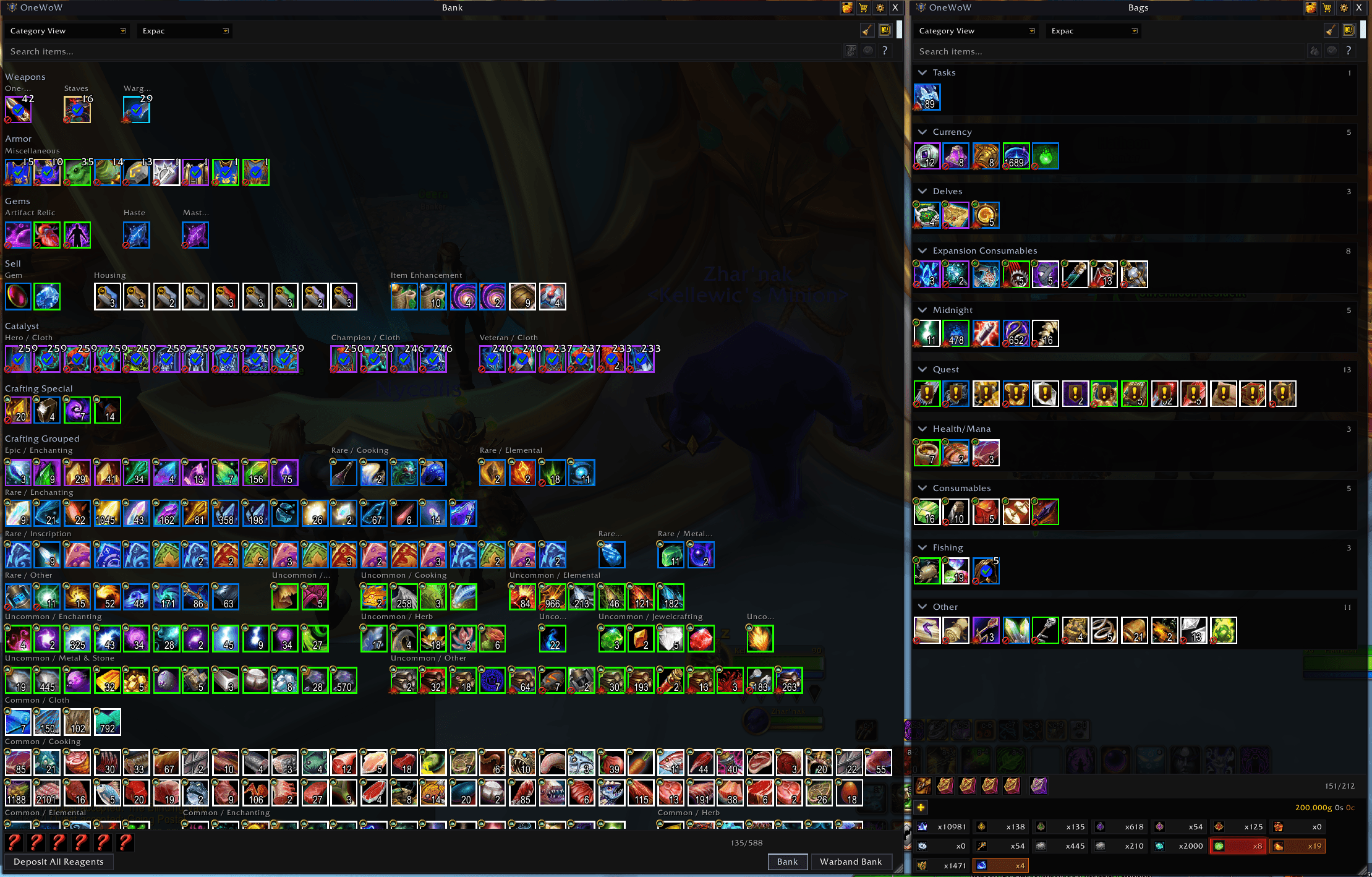This screenshot has height=877, width=1372.
Task: Select the first red question mark bank tab
Action: (x=14, y=842)
